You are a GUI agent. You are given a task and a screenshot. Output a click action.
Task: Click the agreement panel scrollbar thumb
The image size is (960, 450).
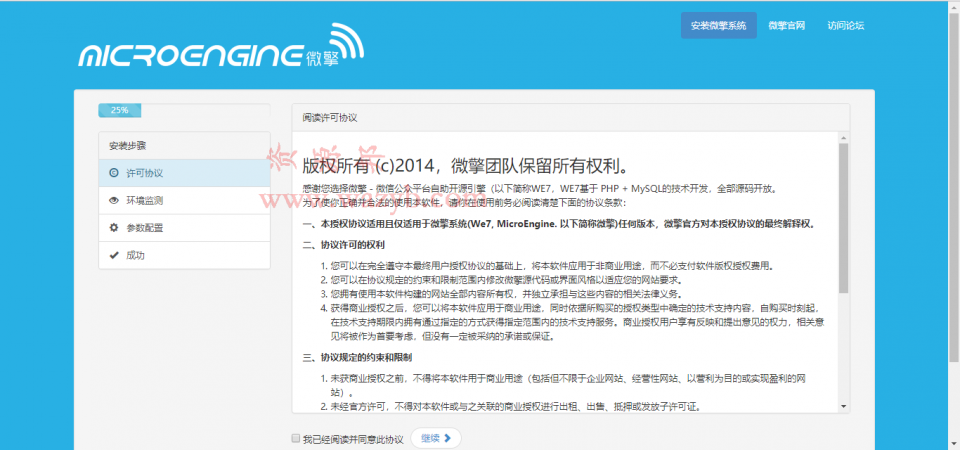pos(843,217)
